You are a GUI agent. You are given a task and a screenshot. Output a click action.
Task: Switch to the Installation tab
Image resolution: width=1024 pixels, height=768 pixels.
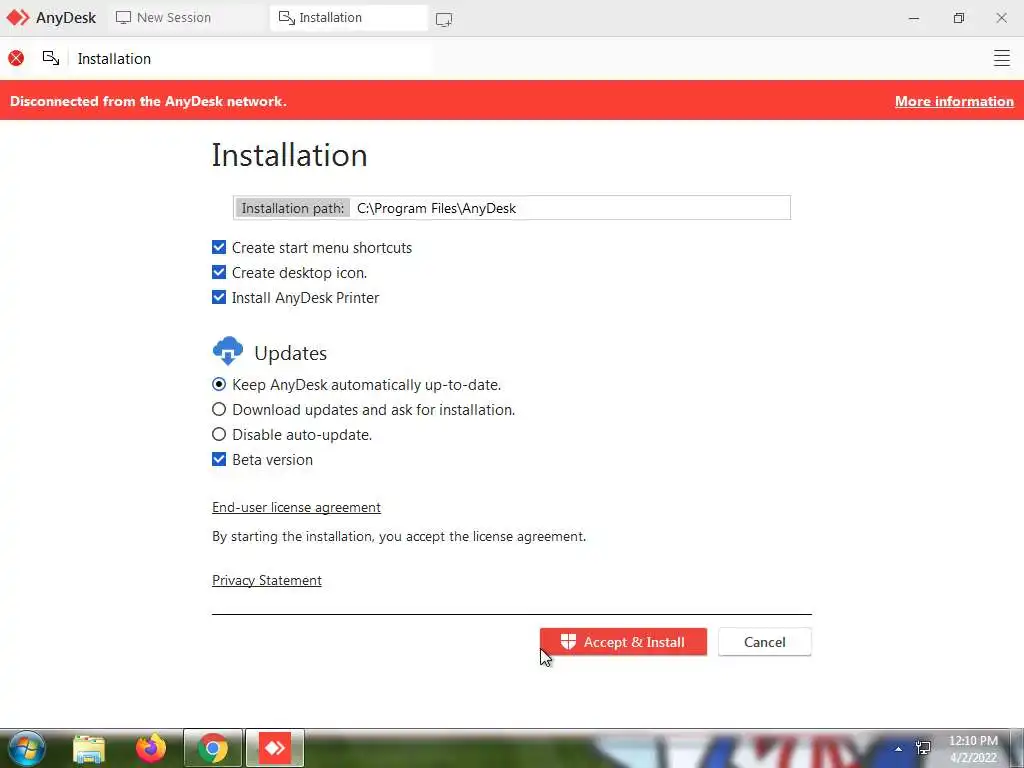349,18
